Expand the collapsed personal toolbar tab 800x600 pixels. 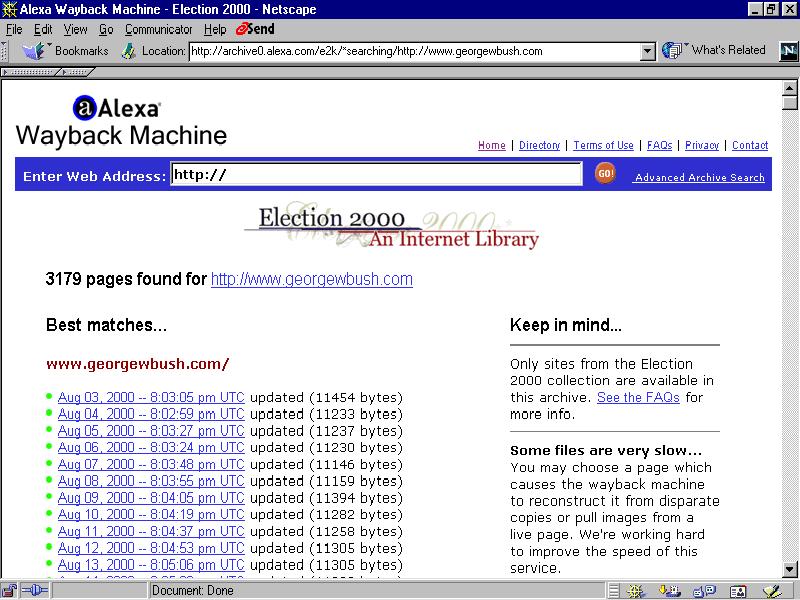[x=76, y=72]
